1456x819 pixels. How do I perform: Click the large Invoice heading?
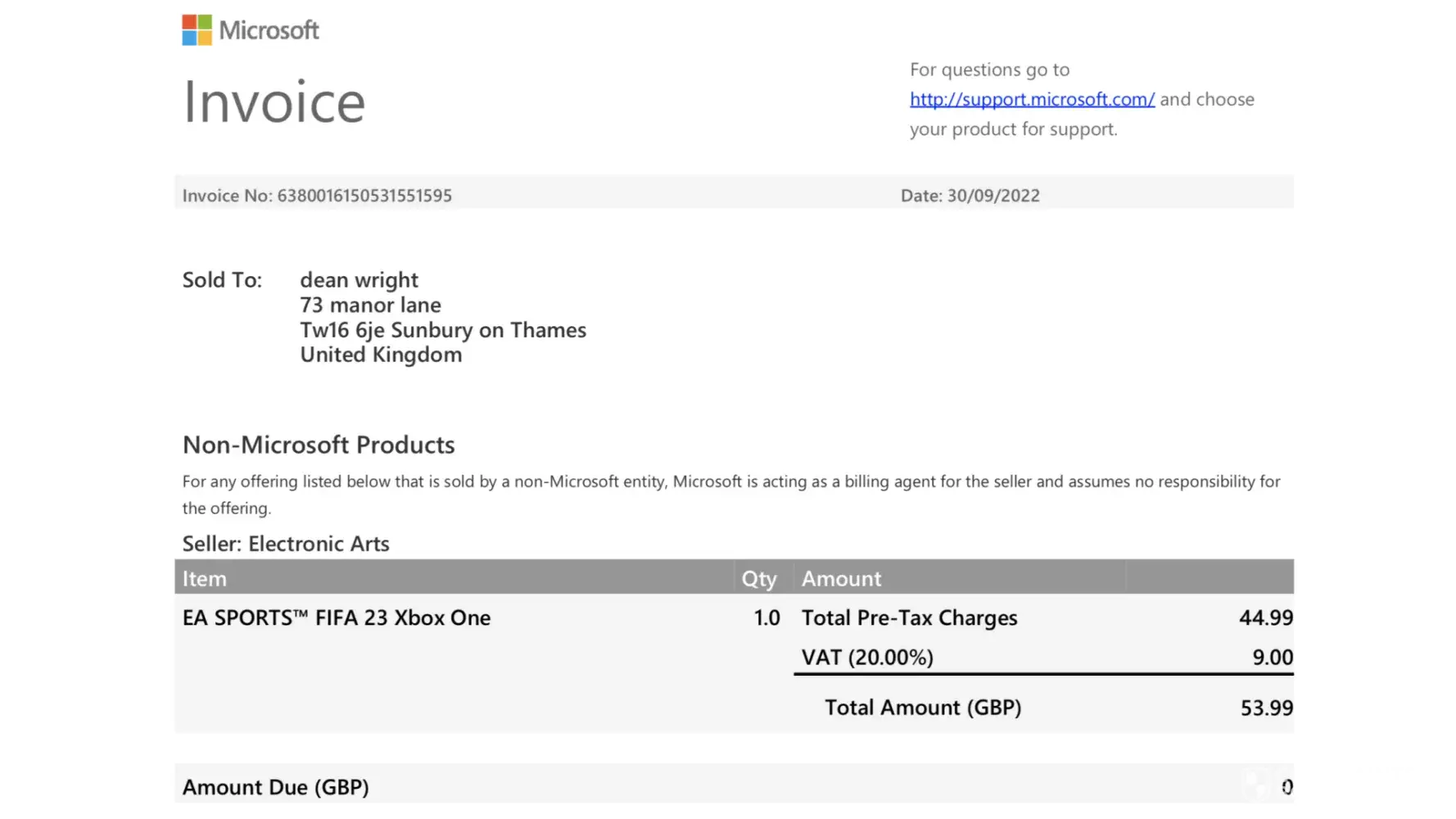[274, 102]
